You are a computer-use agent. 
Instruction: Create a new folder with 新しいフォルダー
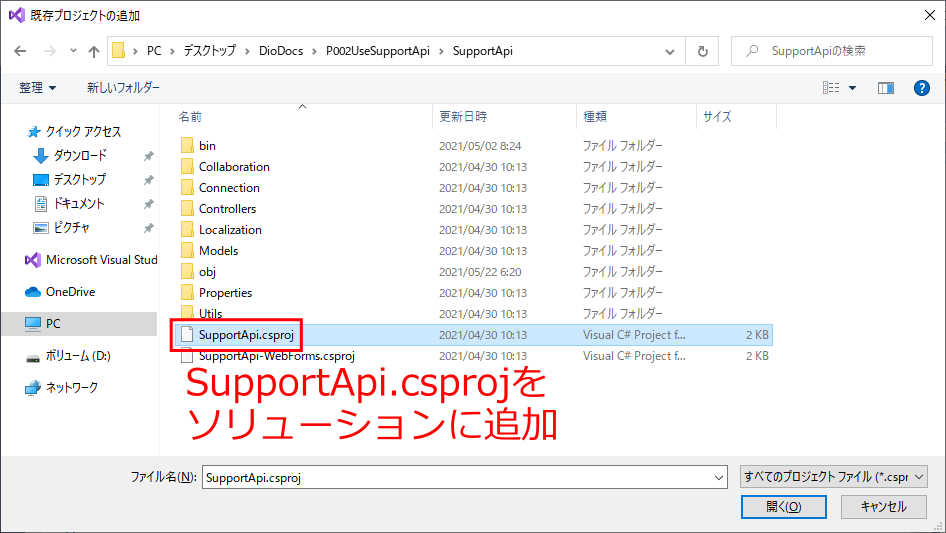123,88
